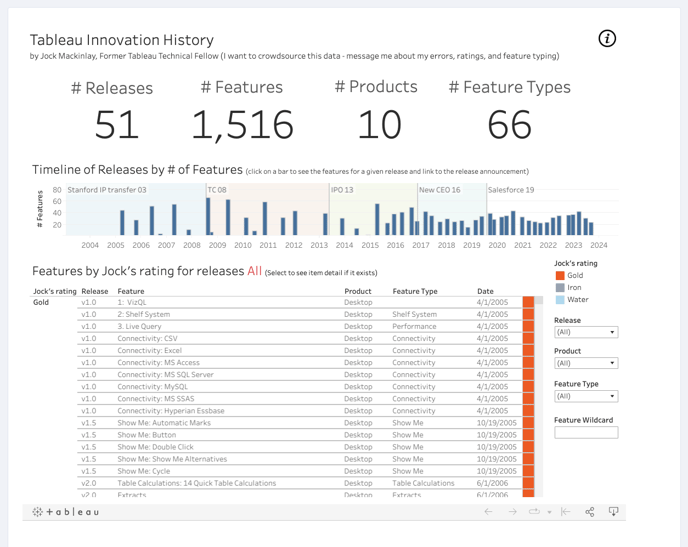The image size is (688, 547).
Task: Click the first 2005 release bar
Action: 122,223
